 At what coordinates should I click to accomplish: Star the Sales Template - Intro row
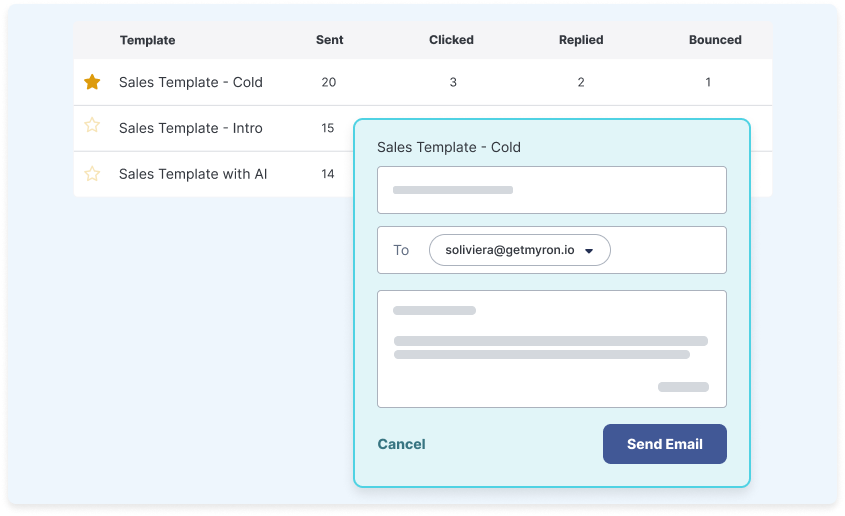pos(92,126)
